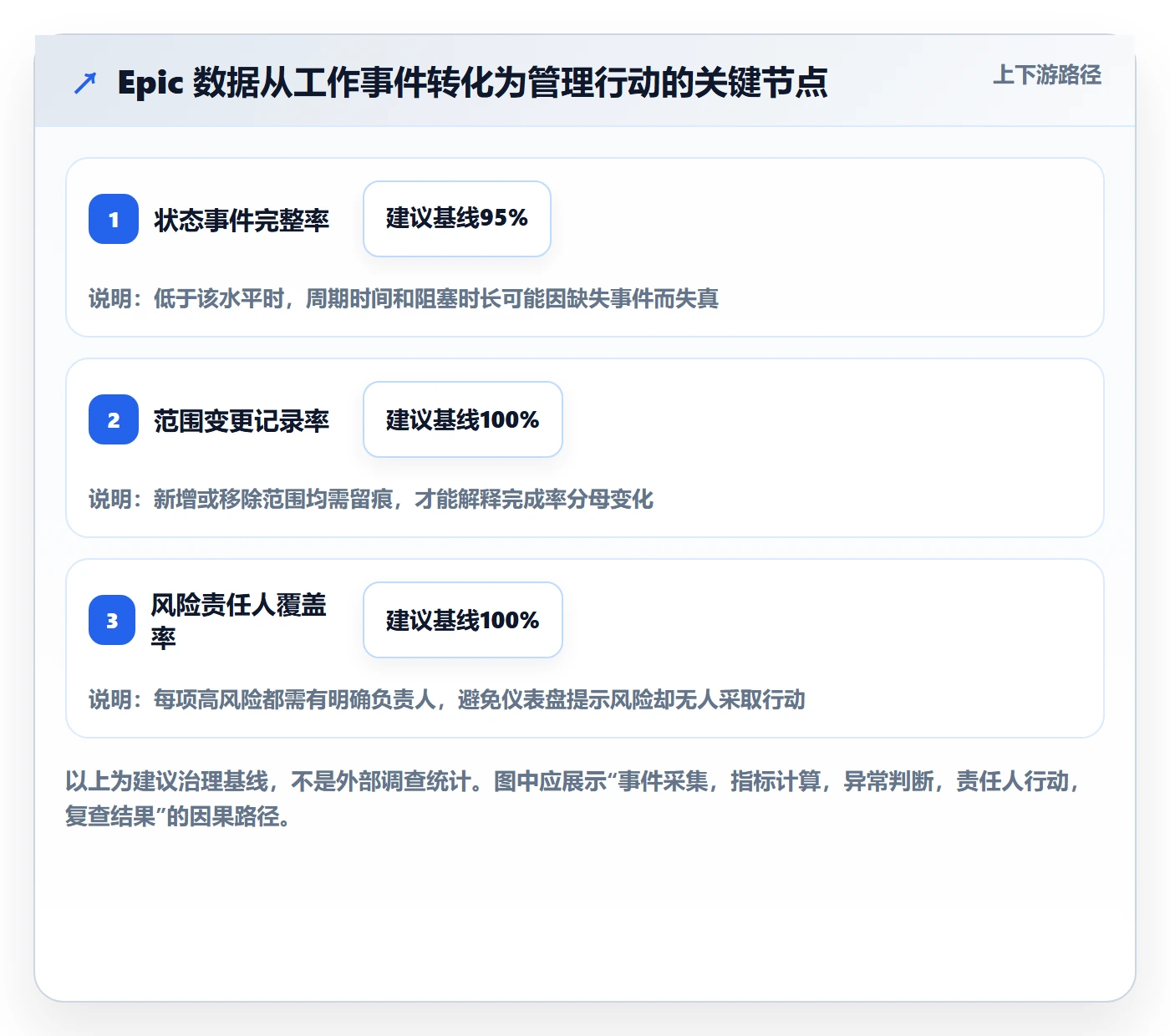
Task: Click the heading Epic 数据从工作事件转化为管理行动的关键节点
Action: pos(472,82)
